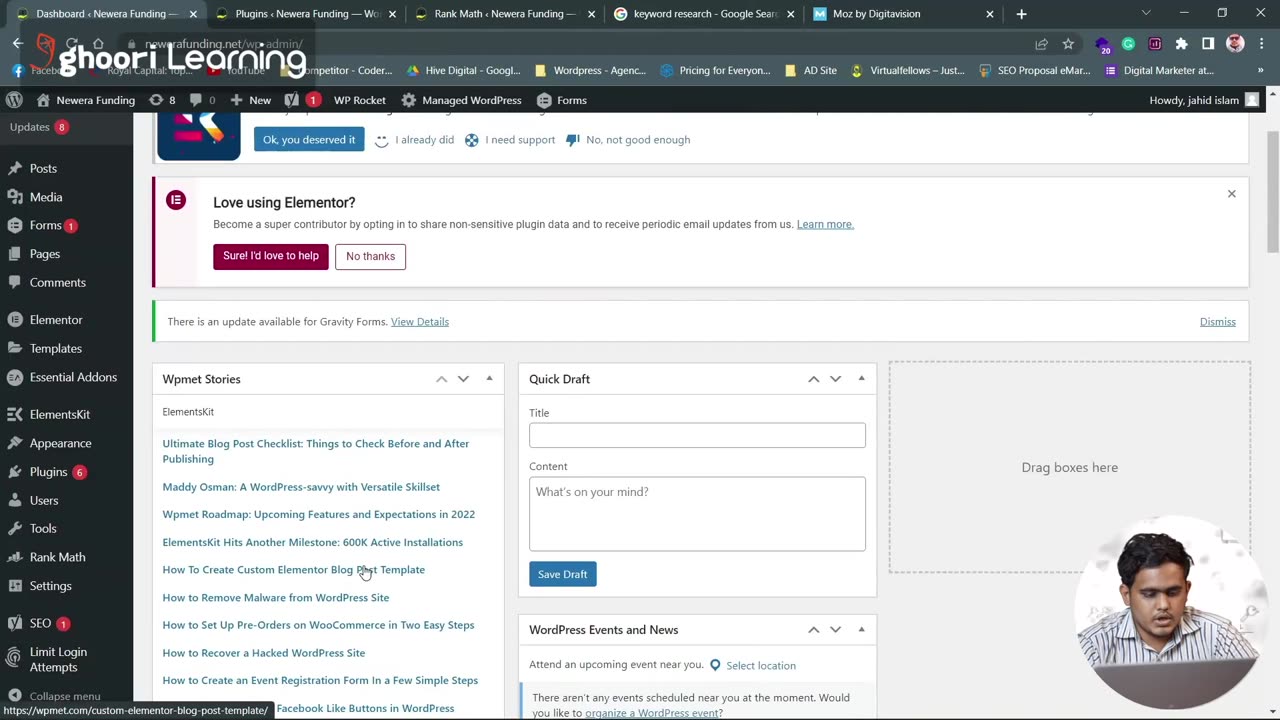
Task: Collapse the Quick Draft panel
Action: tap(861, 379)
